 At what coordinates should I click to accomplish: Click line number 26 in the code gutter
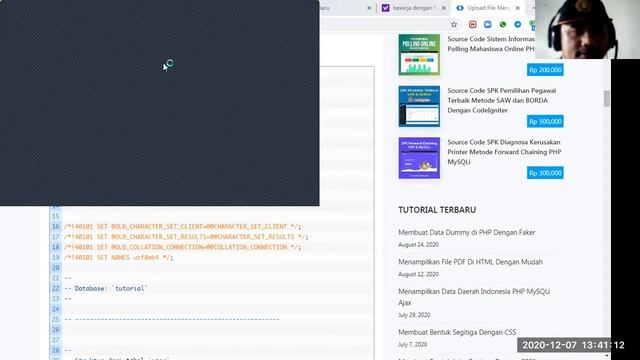pos(56,329)
